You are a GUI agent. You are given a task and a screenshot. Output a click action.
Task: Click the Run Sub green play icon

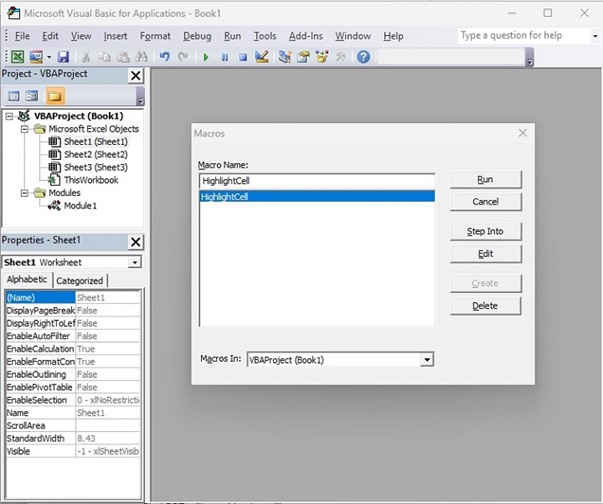pyautogui.click(x=206, y=57)
